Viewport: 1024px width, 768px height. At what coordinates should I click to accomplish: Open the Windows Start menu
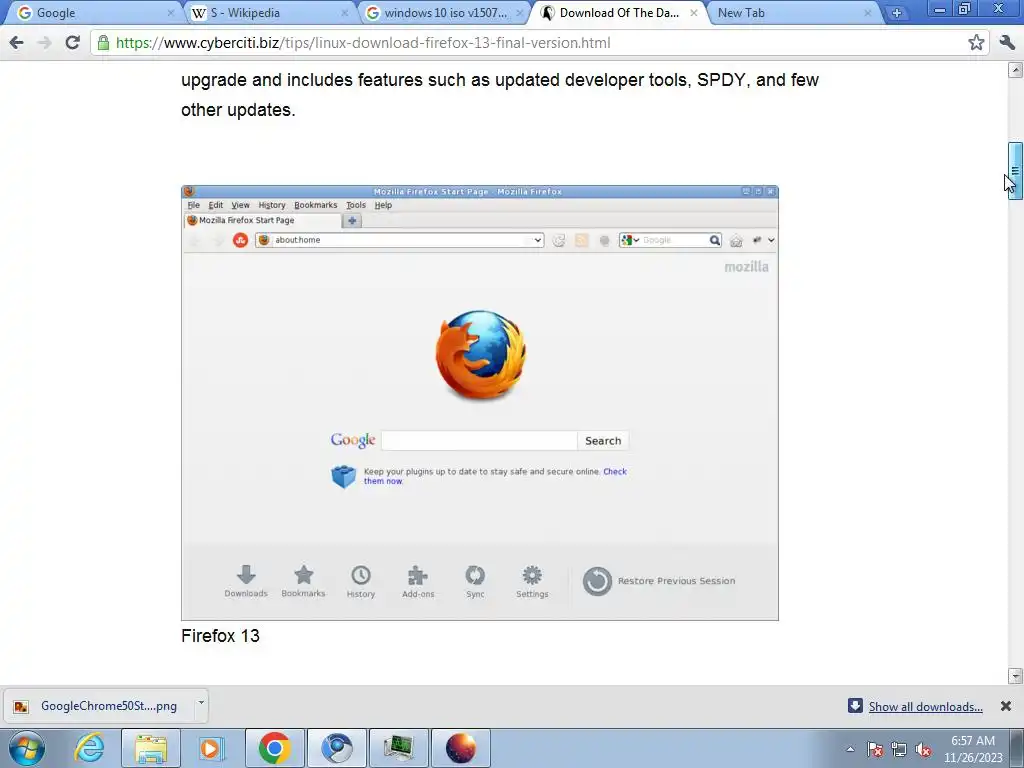pyautogui.click(x=27, y=748)
